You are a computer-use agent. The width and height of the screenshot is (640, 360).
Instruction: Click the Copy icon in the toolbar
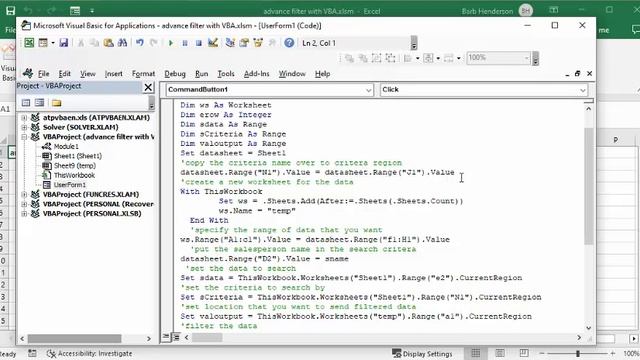(94, 43)
